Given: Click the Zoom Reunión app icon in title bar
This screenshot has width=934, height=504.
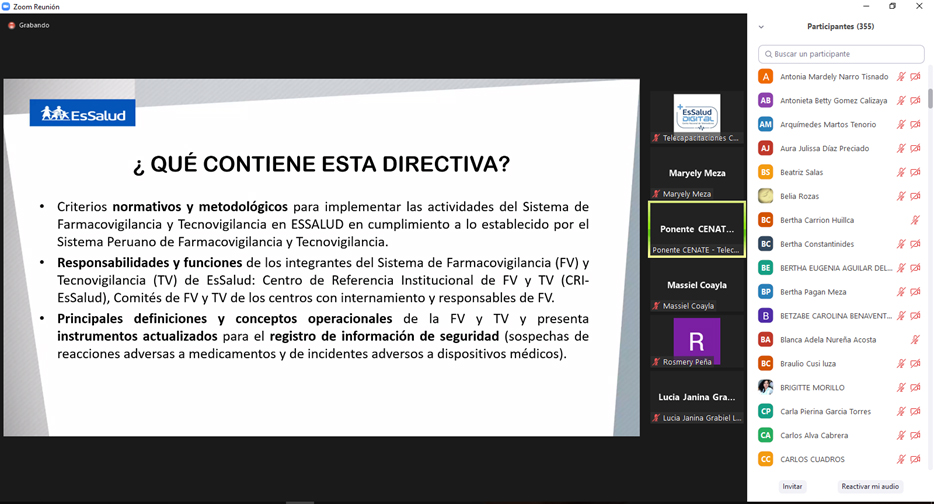Looking at the screenshot, I should click(6, 7).
